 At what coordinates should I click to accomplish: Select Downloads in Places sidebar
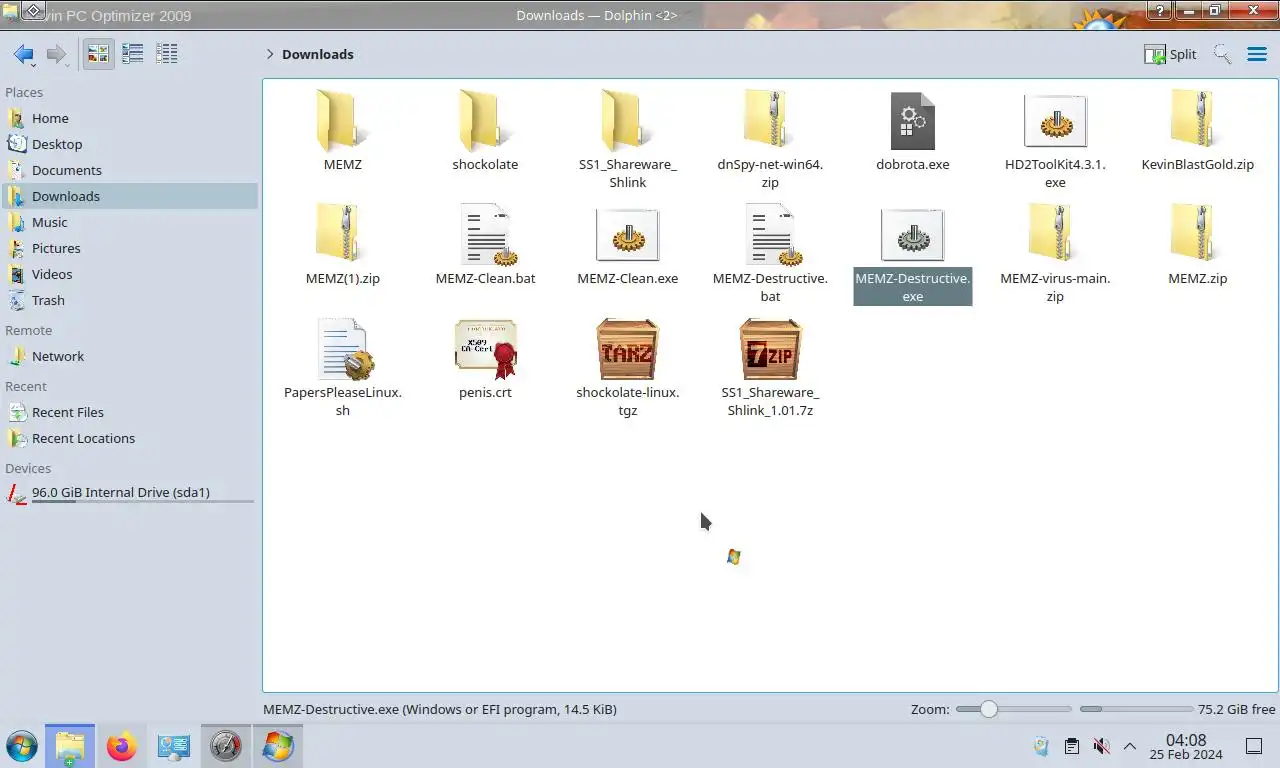pyautogui.click(x=130, y=196)
